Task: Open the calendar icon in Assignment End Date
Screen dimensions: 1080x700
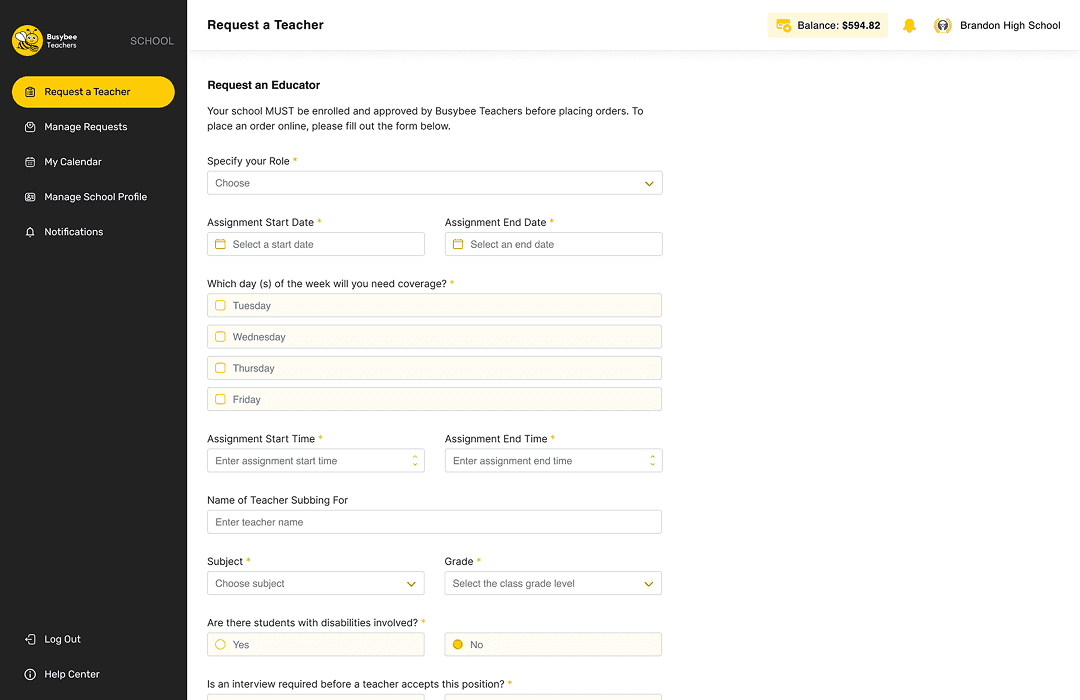Action: point(458,244)
